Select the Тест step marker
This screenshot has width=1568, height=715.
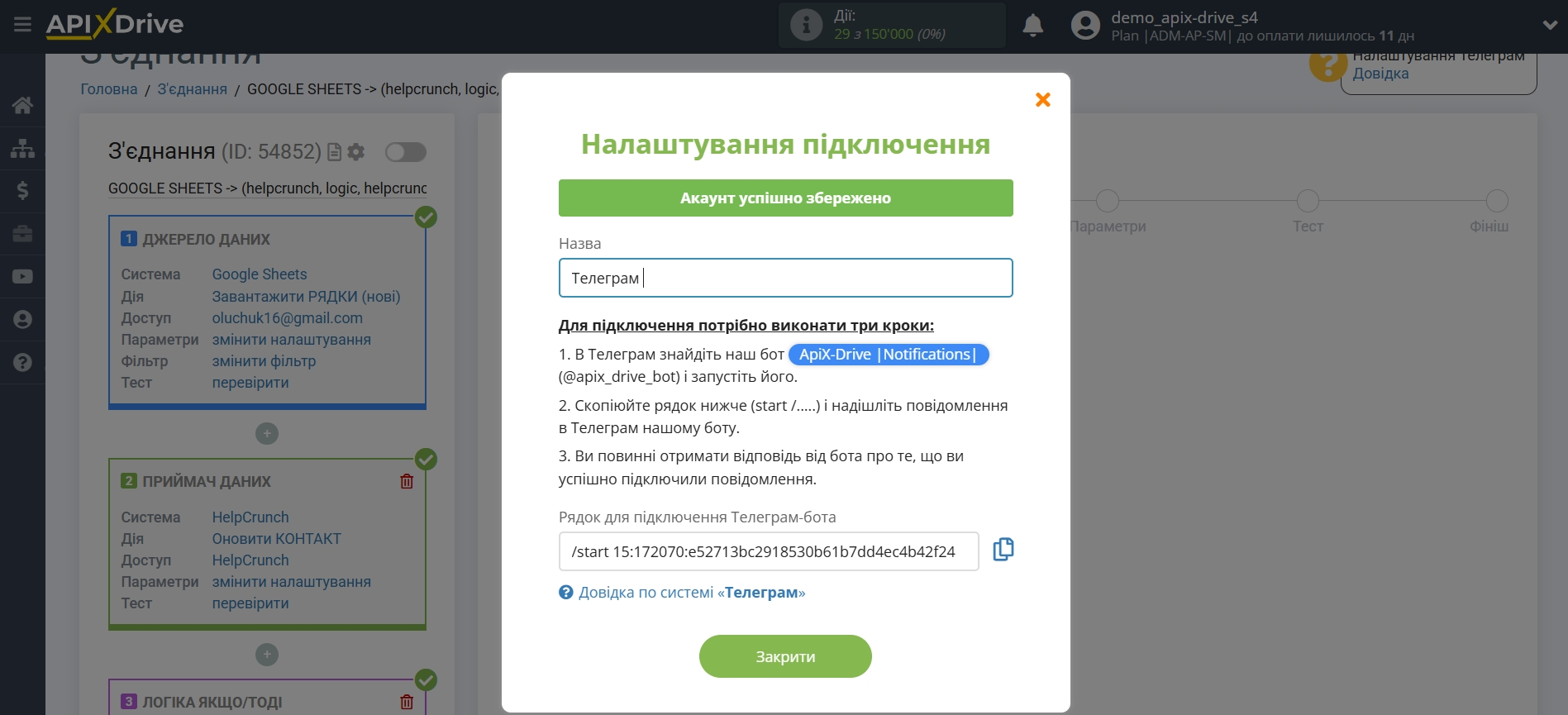[x=1308, y=201]
